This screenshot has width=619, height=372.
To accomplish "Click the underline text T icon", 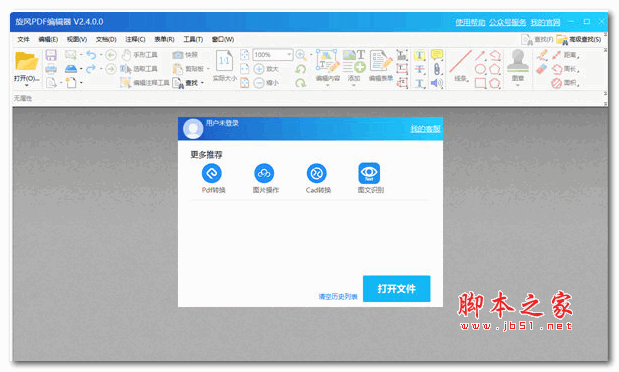I will tap(419, 83).
